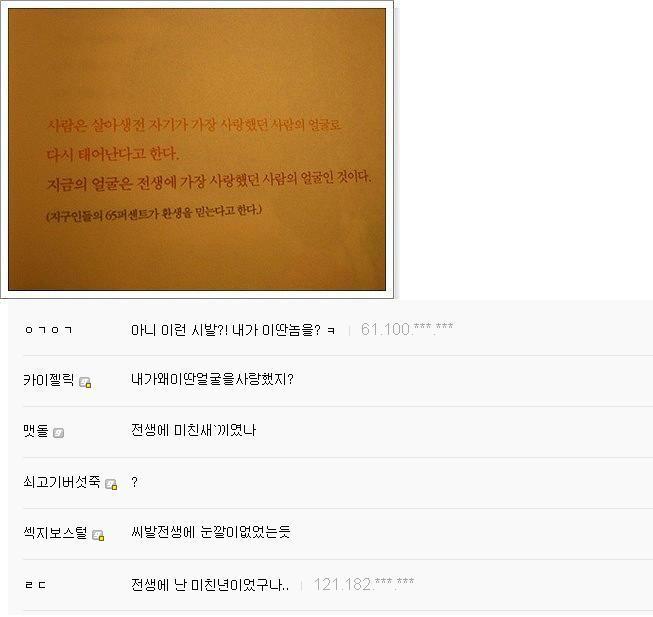Image resolution: width=653 pixels, height=617 pixels.
Task: Open the profile of user 맷돌
Action: point(36,430)
